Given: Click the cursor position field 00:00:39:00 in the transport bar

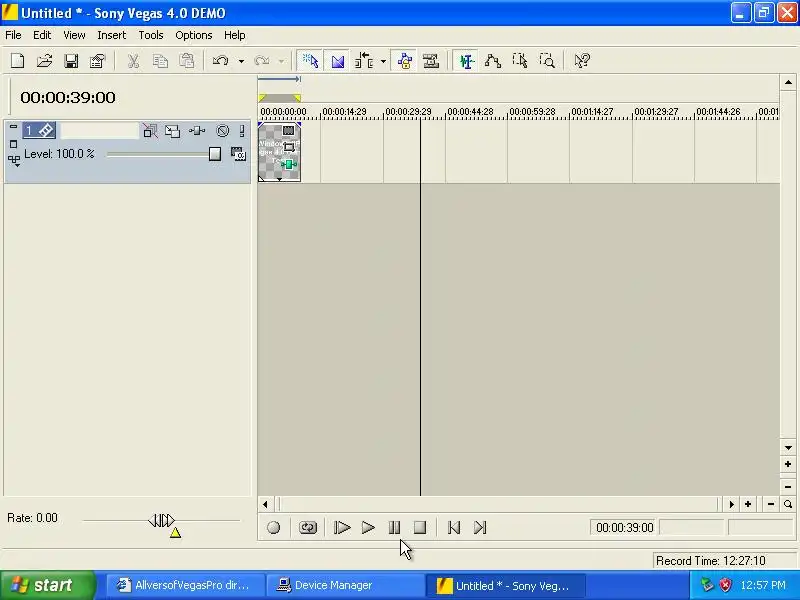Looking at the screenshot, I should [x=624, y=528].
